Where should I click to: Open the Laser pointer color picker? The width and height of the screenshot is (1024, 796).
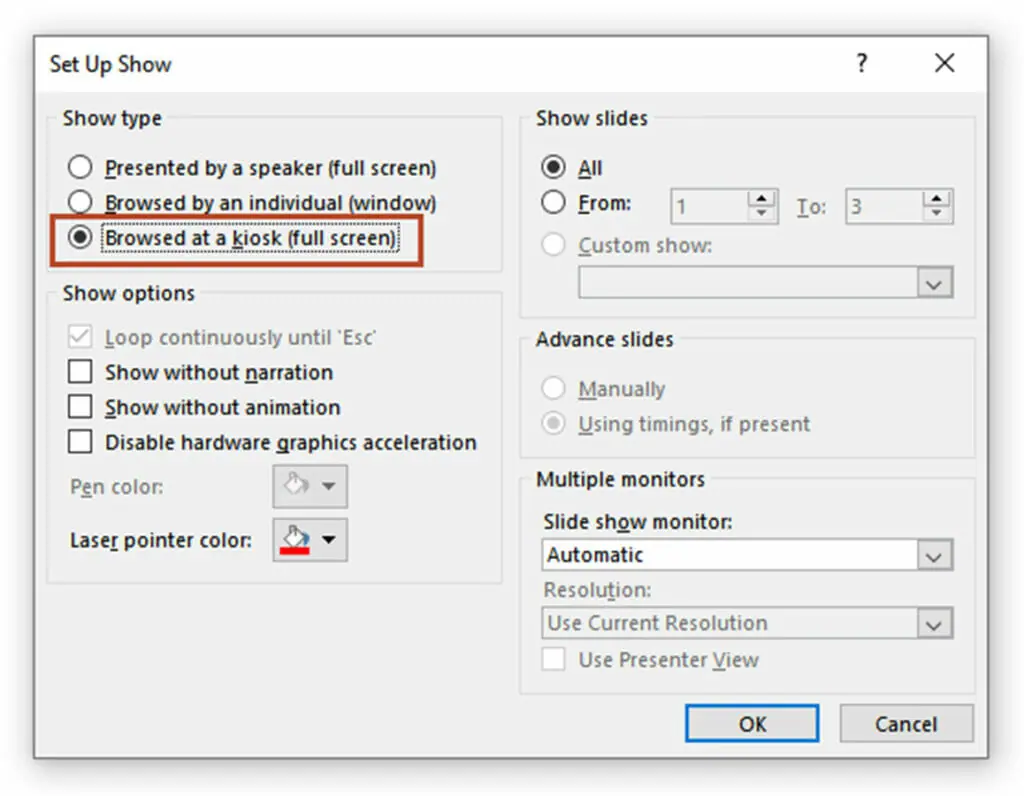pos(309,540)
